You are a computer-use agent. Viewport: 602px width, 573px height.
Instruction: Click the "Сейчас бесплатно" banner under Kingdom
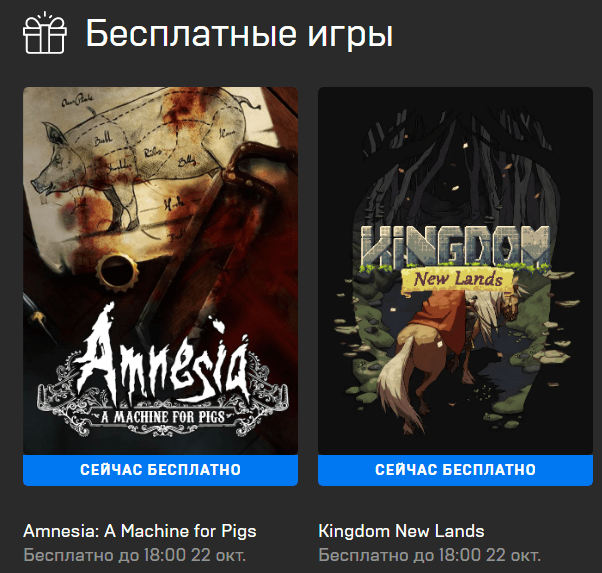455,470
